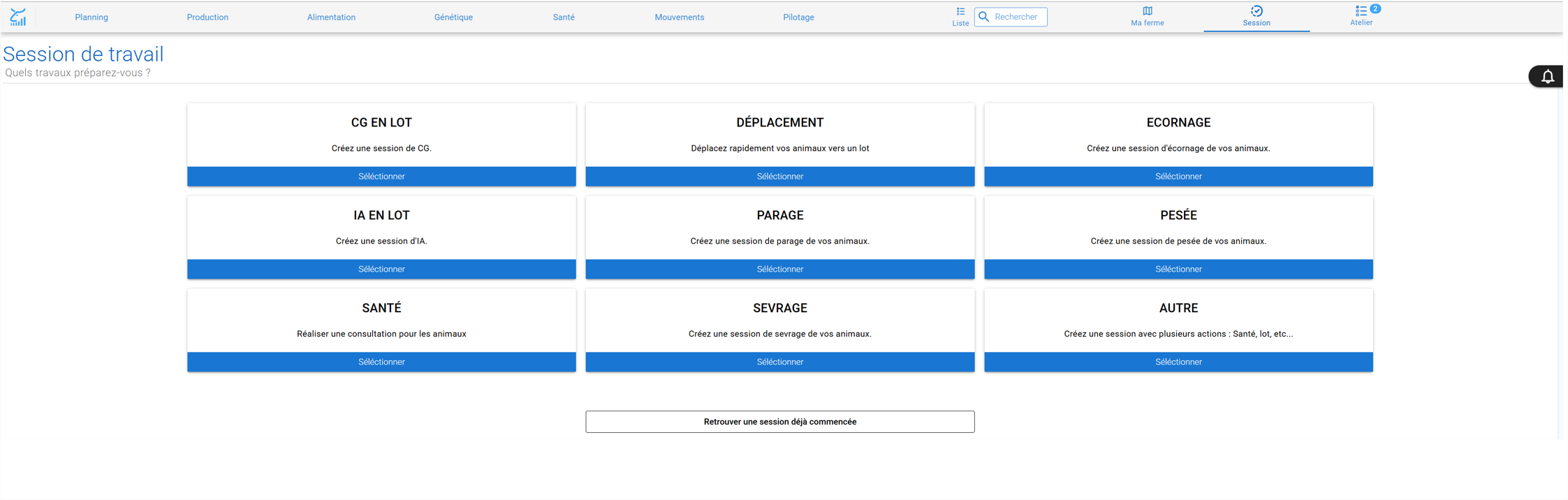Viewport: 1568px width, 500px height.
Task: Select the ECORNAGE session
Action: coord(1178,176)
